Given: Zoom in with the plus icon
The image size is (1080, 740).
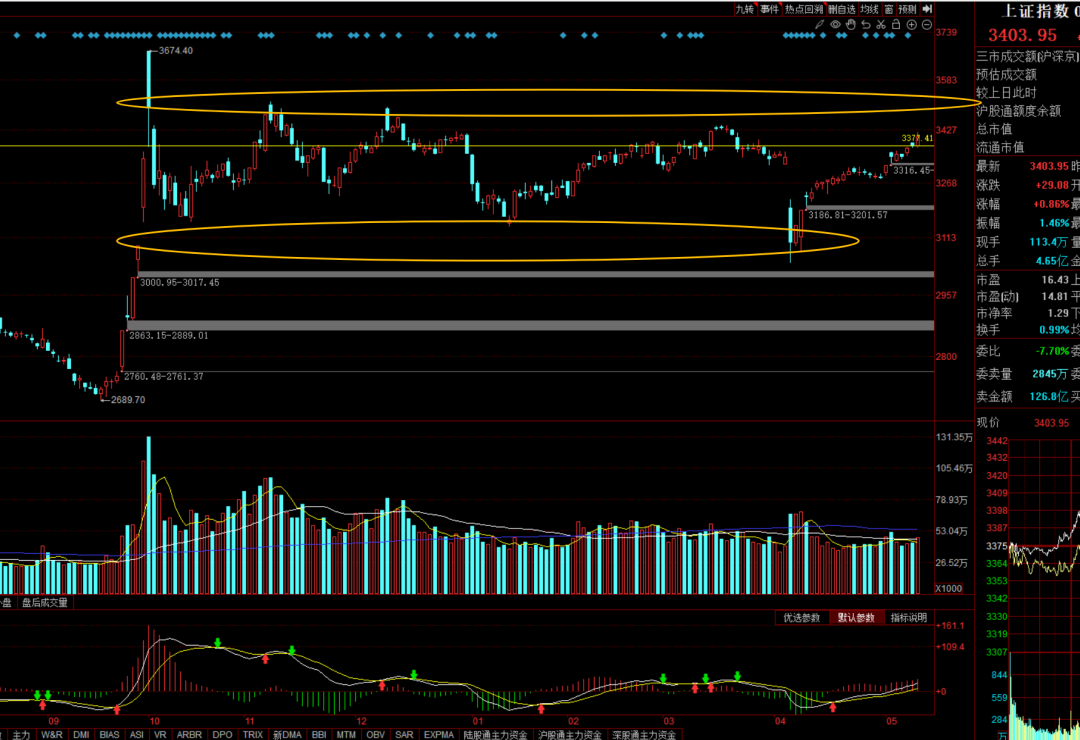Looking at the screenshot, I should 912,24.
